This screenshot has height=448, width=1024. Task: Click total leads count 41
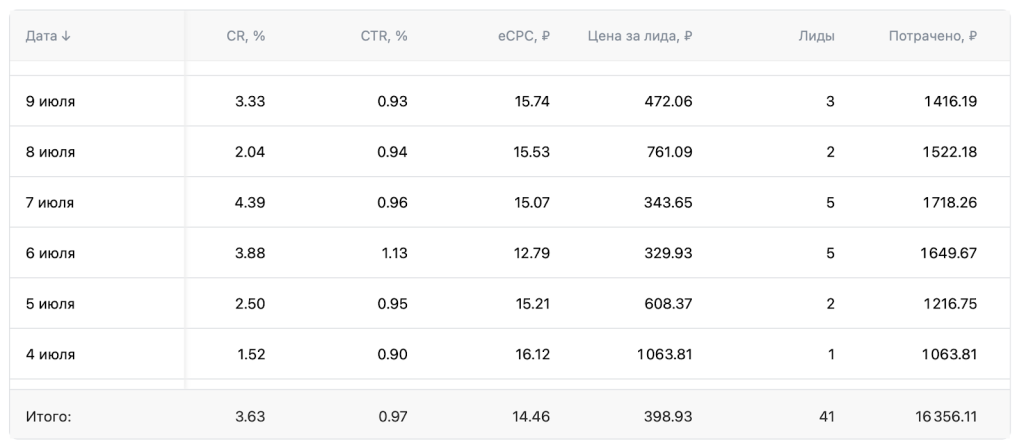click(825, 415)
